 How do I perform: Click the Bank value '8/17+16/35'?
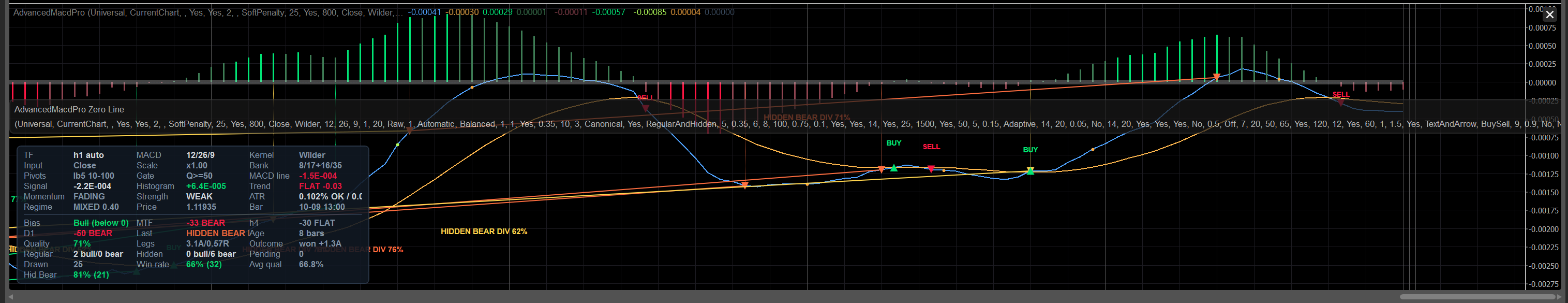(320, 166)
